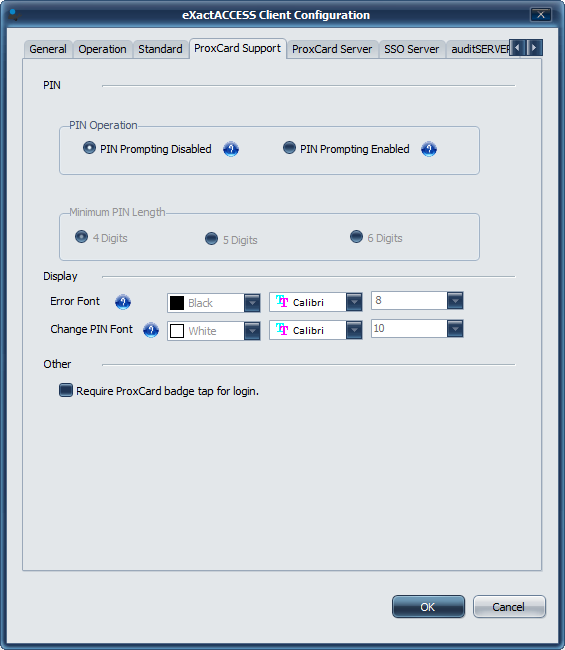Open the ProxCard Server tab
The height and width of the screenshot is (650, 565).
[332, 49]
